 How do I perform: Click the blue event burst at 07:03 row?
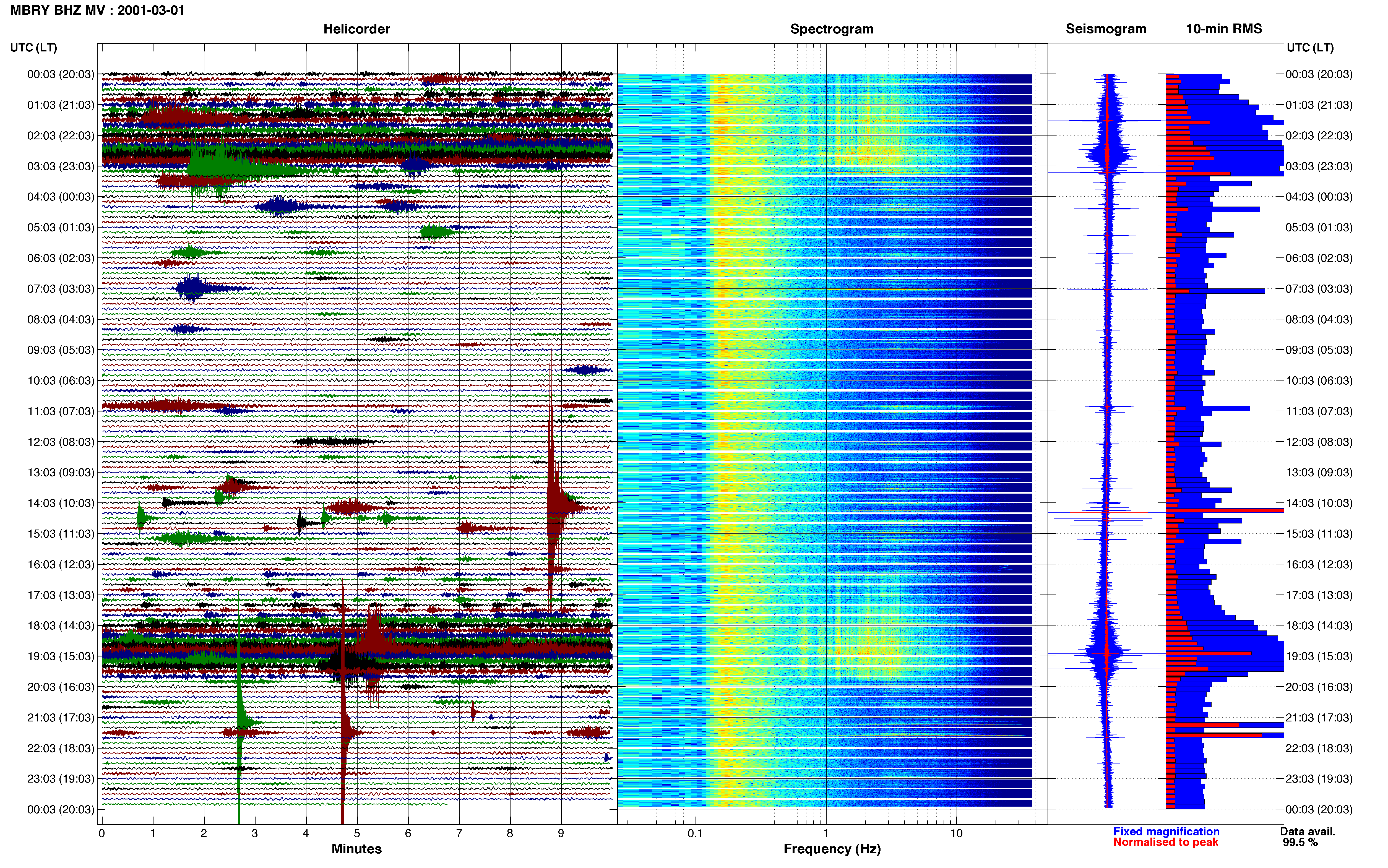tap(195, 288)
